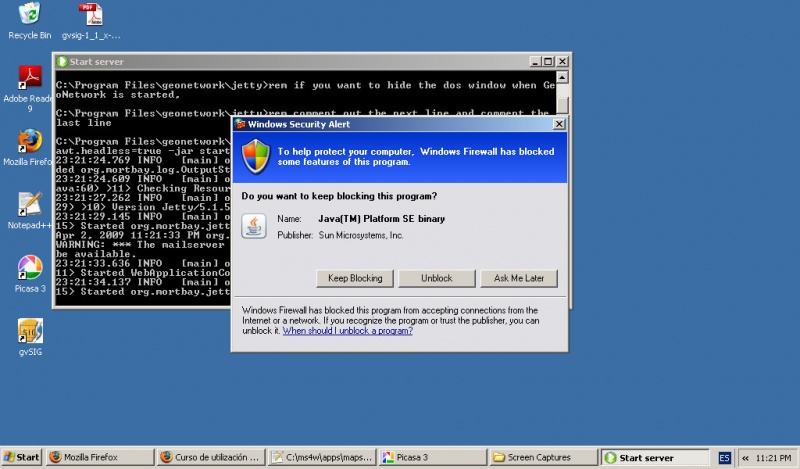Click the Unblock button
Image resolution: width=800 pixels, height=469 pixels.
(436, 278)
